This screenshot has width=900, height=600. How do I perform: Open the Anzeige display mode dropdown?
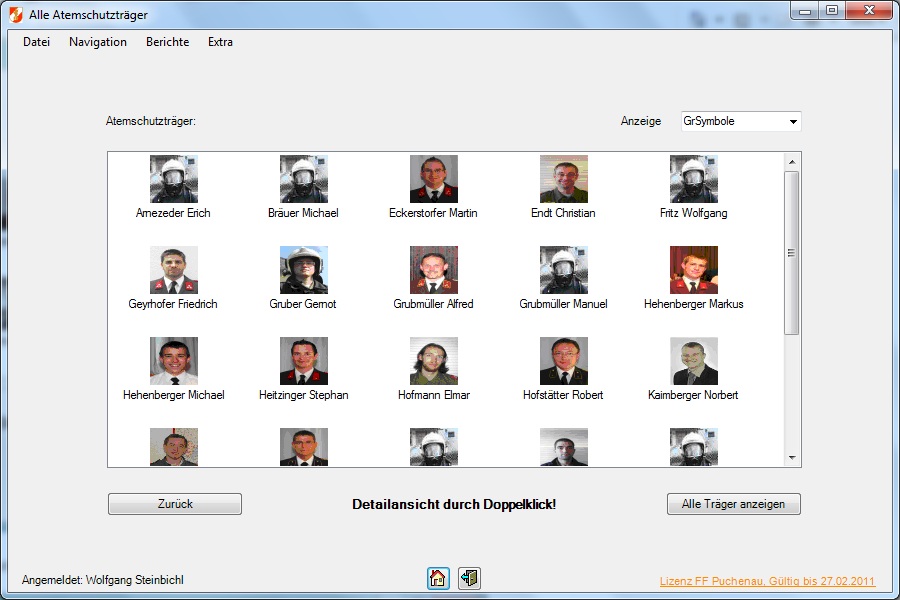point(741,121)
